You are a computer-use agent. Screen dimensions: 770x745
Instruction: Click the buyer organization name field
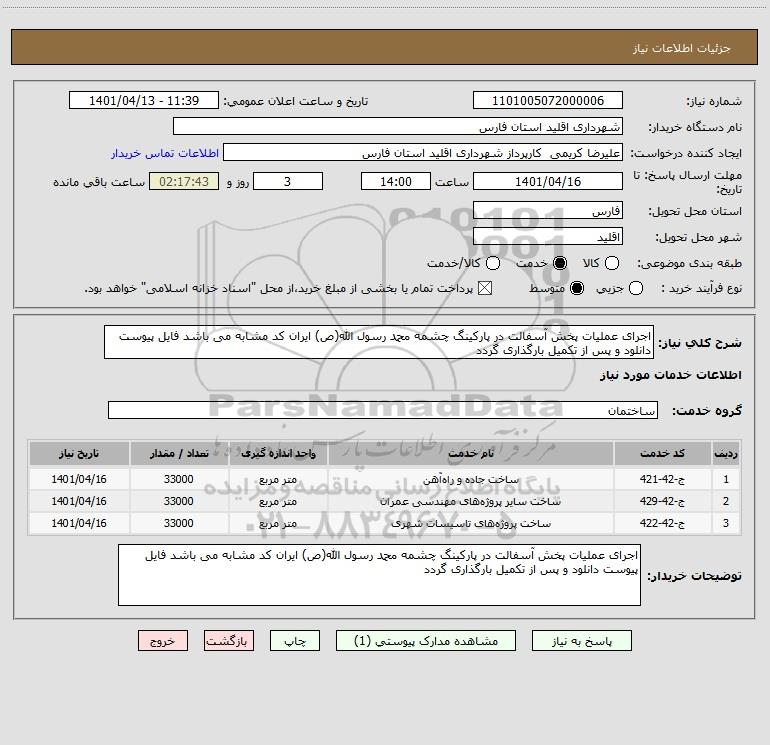tap(398, 126)
